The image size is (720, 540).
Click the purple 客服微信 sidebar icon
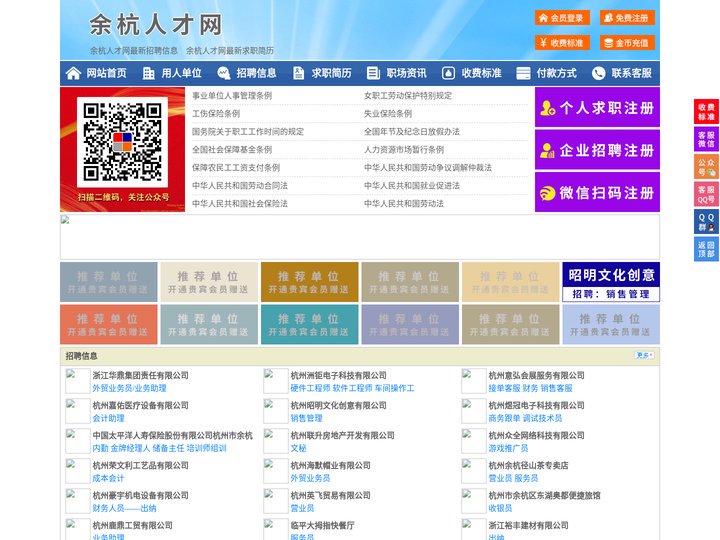[706, 139]
